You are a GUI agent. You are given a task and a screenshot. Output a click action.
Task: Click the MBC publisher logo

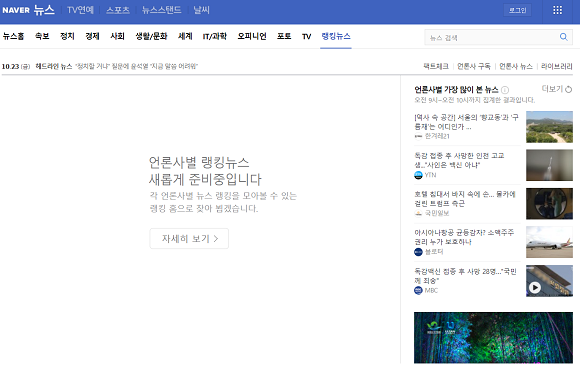pyautogui.click(x=418, y=291)
